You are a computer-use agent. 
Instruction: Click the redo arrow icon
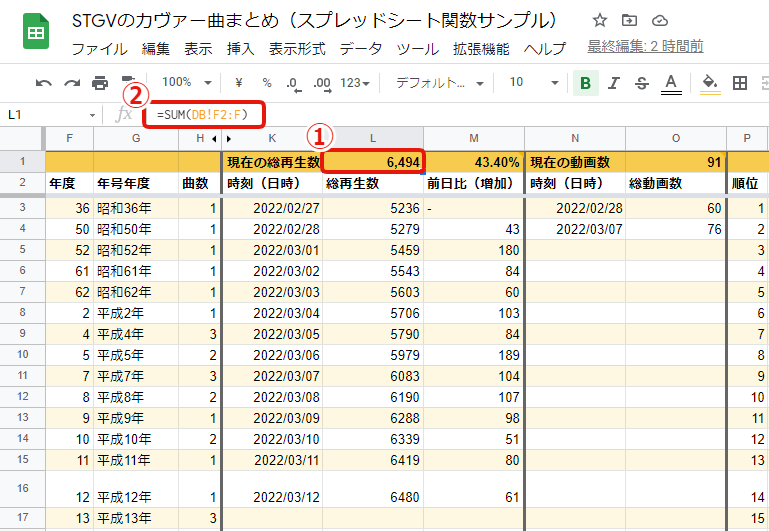pyautogui.click(x=72, y=83)
